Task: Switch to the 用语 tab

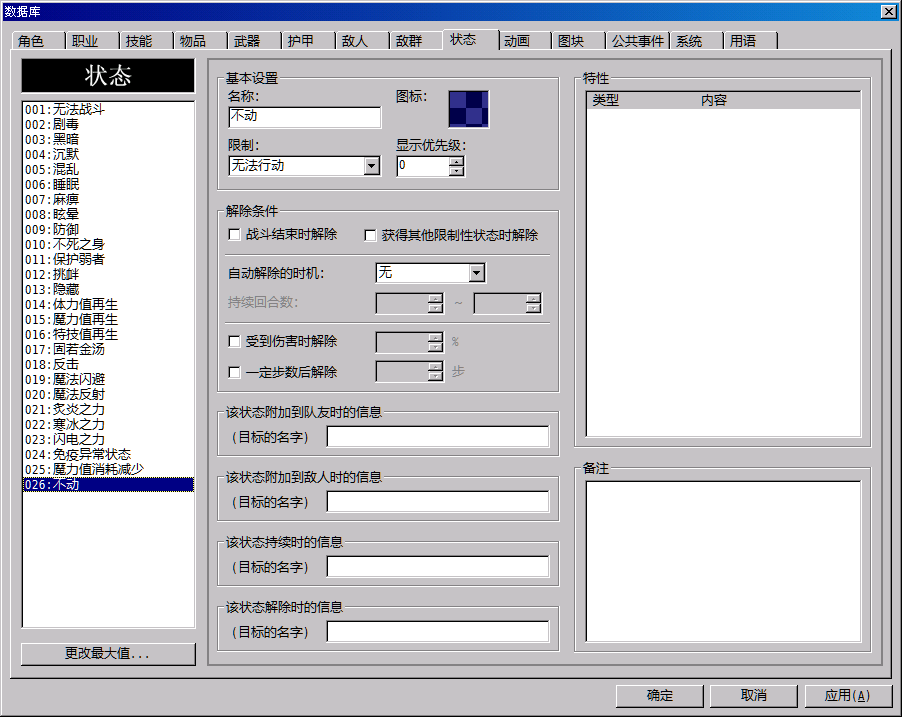Action: click(750, 41)
